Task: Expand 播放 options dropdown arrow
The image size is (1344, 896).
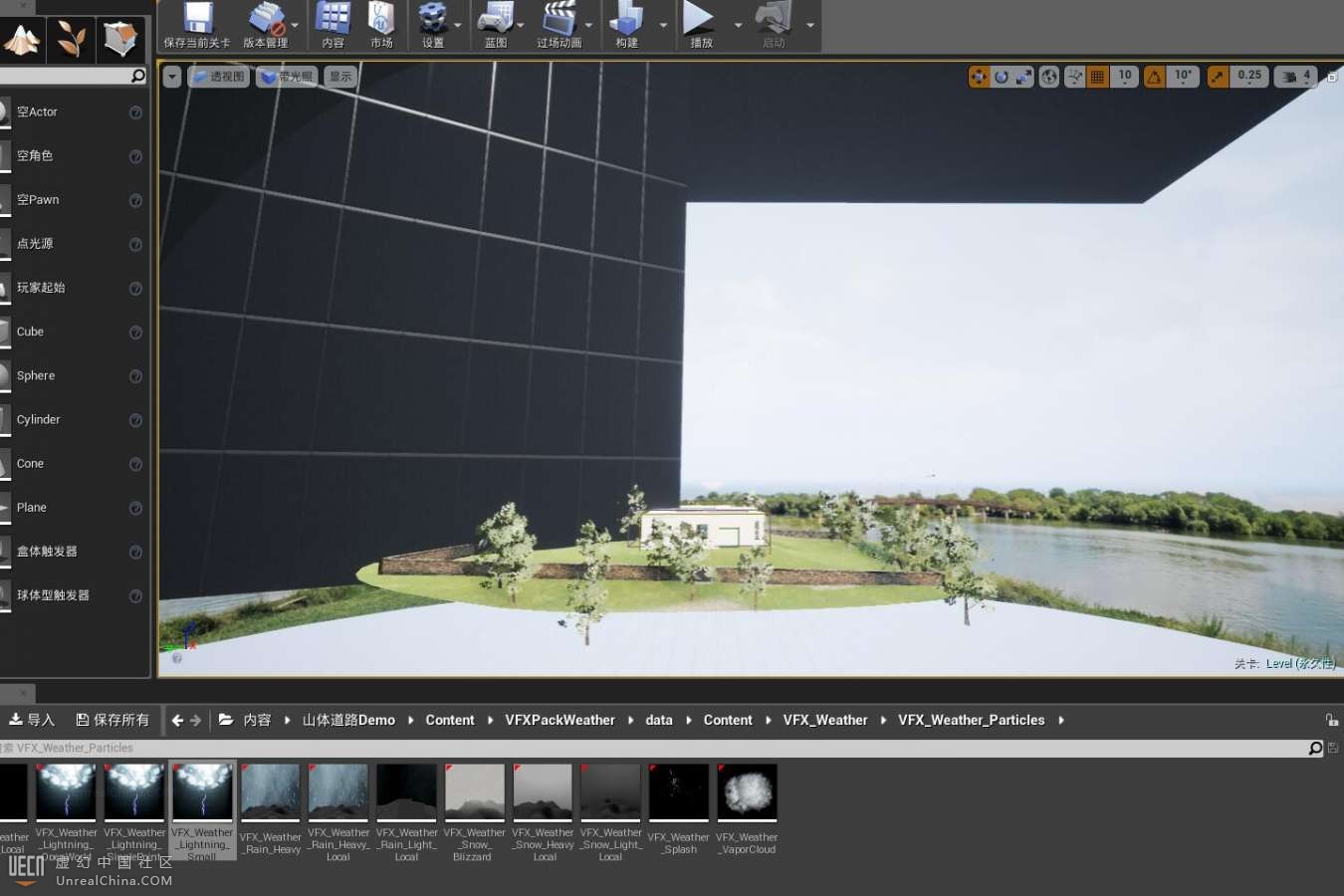Action: coord(738,26)
